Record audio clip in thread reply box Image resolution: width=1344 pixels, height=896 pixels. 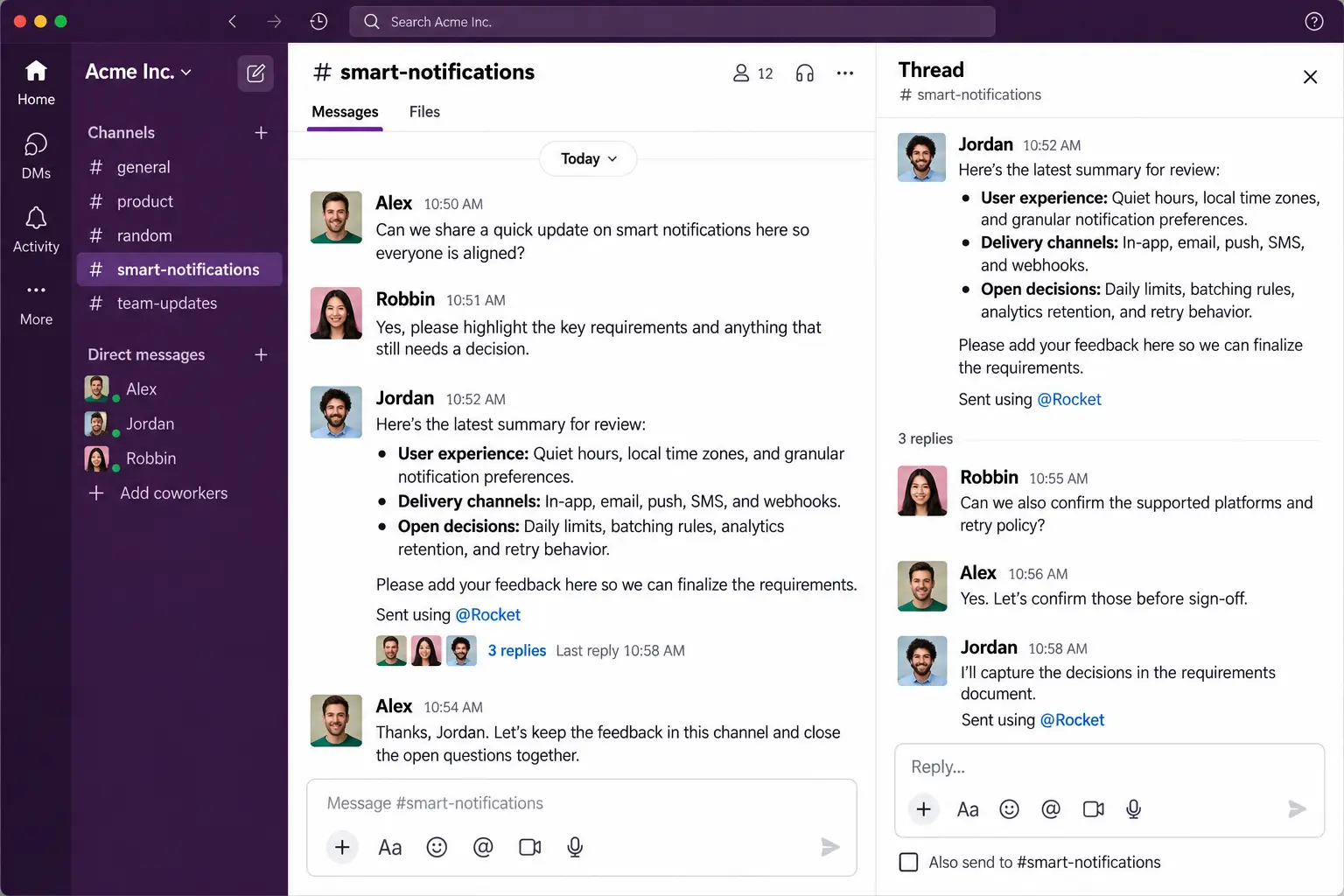click(x=1133, y=809)
